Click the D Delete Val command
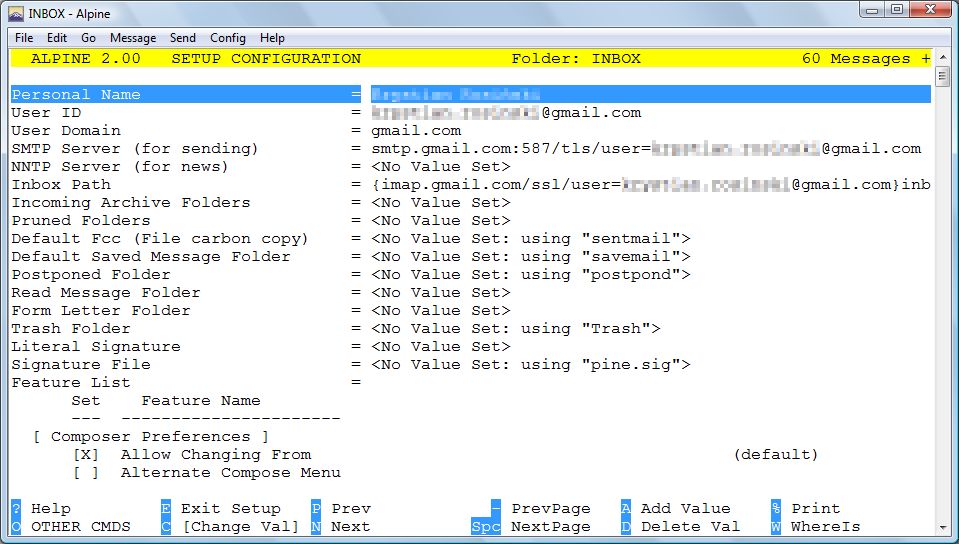The image size is (959, 544). (x=681, y=526)
